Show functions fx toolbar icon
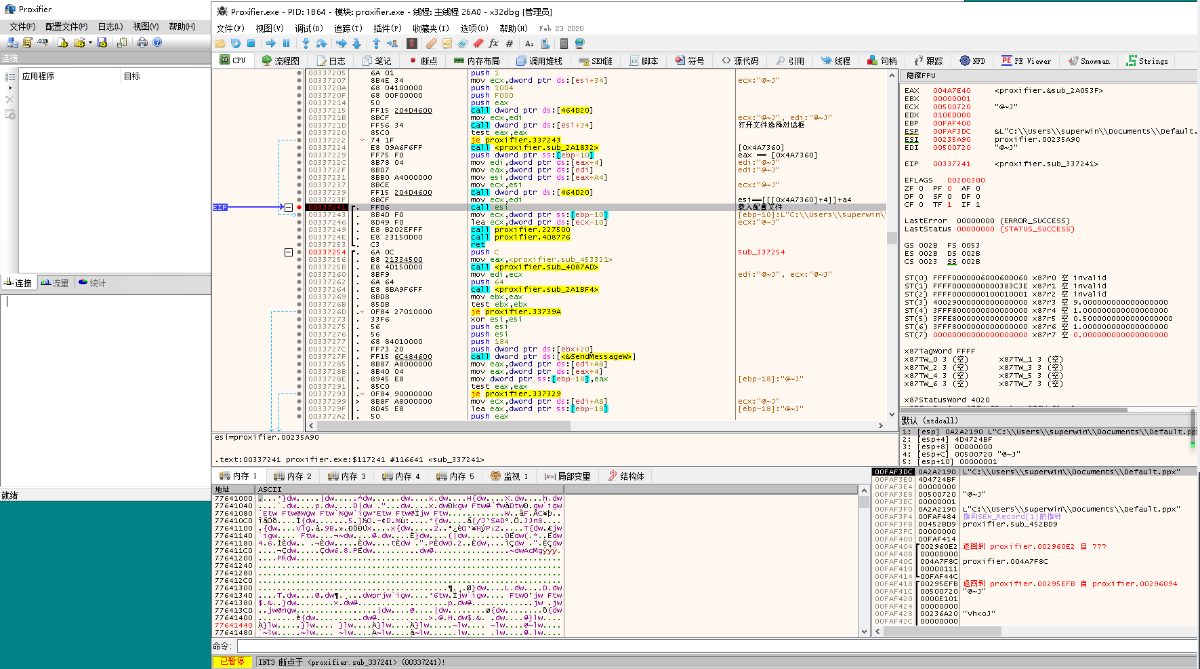1200x669 pixels. 493,43
